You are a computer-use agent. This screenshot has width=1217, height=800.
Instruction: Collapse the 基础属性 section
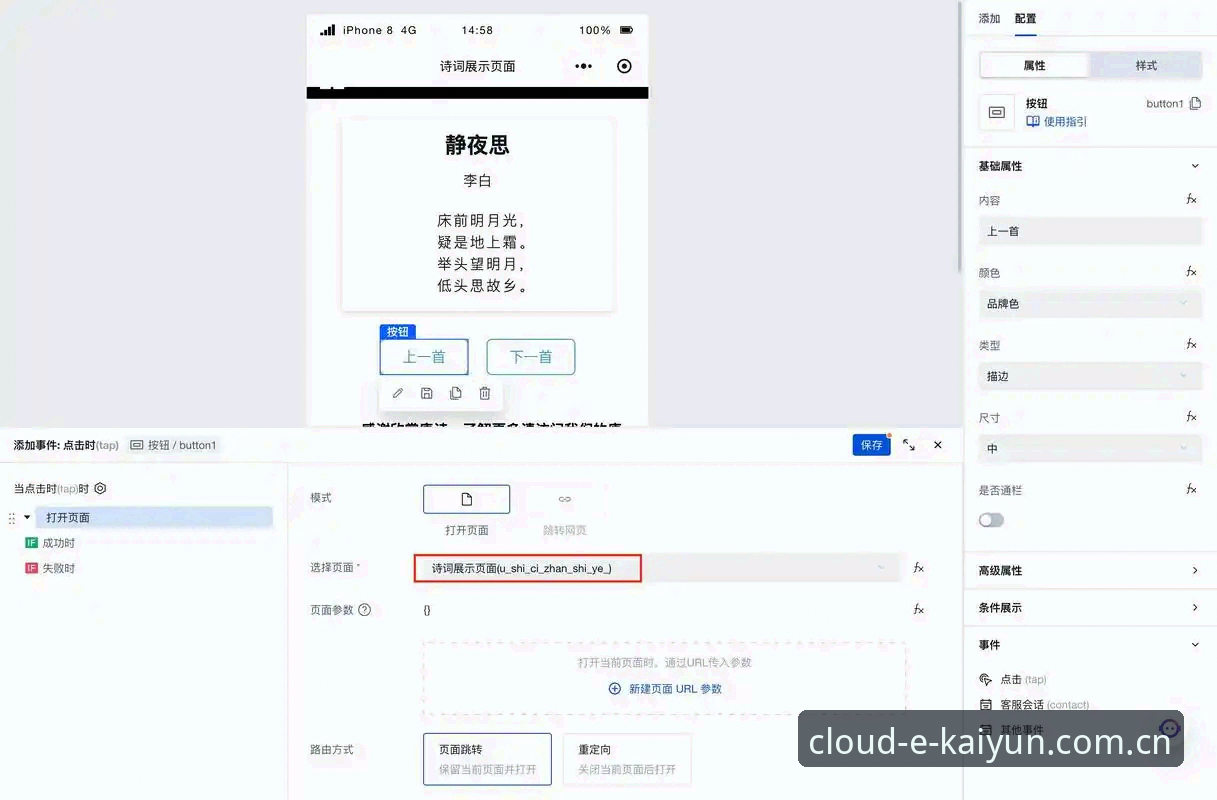(1195, 166)
